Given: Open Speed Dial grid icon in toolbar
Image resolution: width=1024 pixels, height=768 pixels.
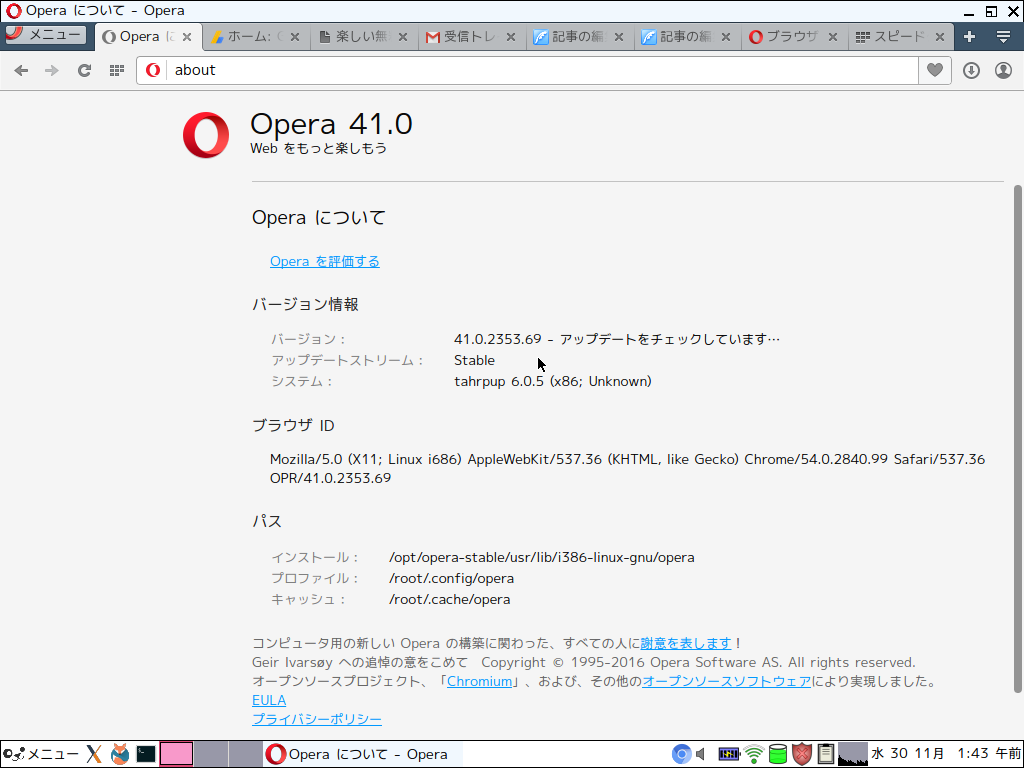Looking at the screenshot, I should 117,71.
